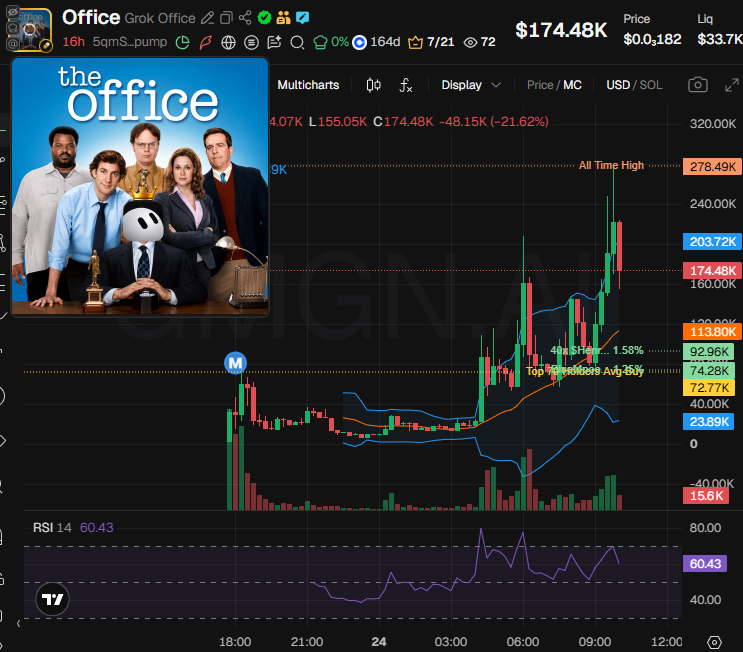
Task: Click the green chef hat 0% indicator
Action: click(x=331, y=42)
